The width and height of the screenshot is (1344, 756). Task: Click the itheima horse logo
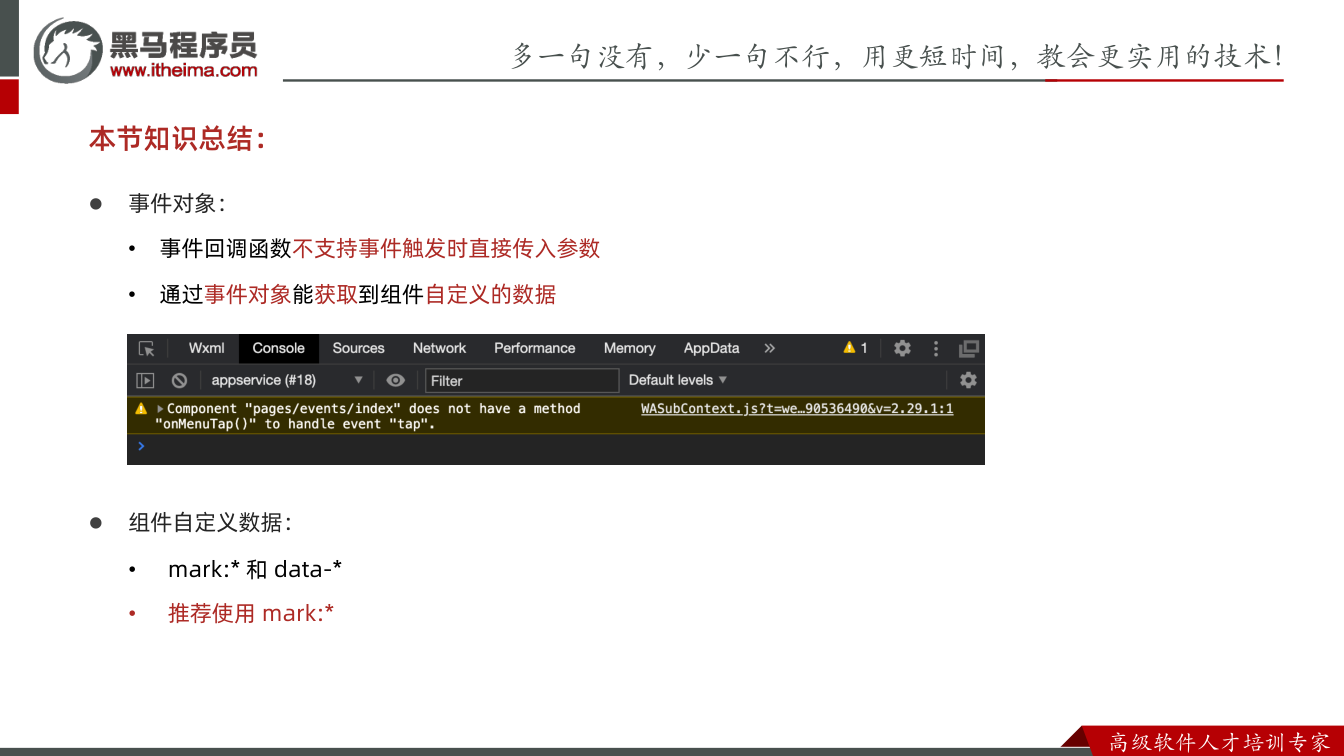[68, 50]
